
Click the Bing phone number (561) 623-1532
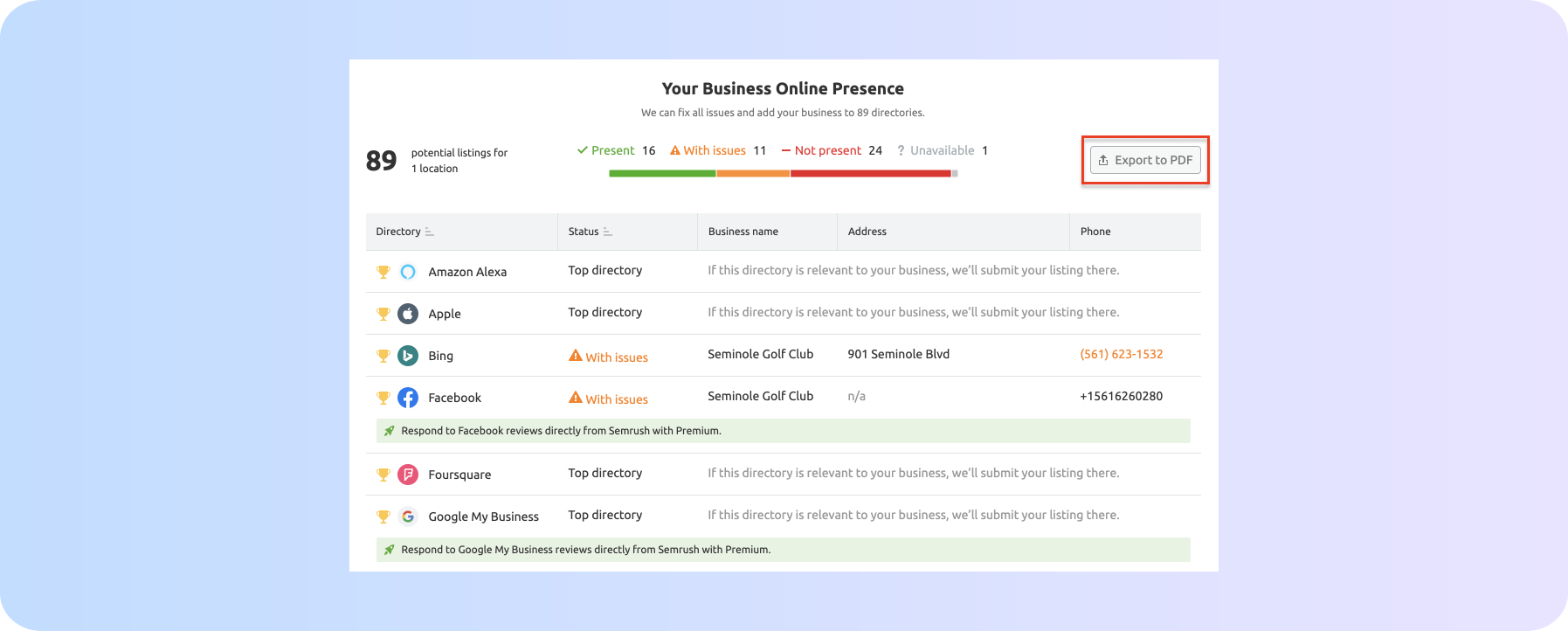(1121, 354)
